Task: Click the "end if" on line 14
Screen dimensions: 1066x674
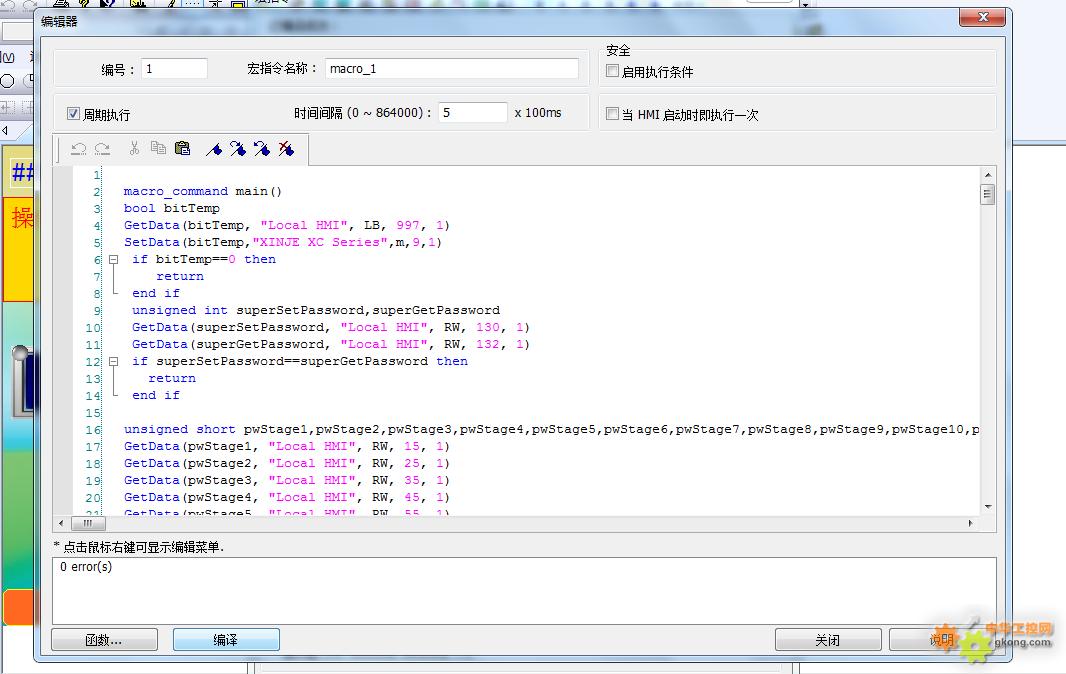Action: point(156,395)
